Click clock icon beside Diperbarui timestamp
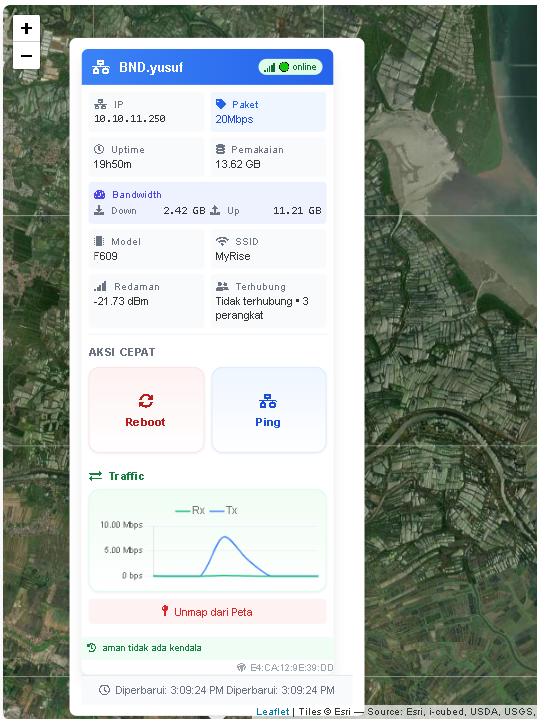Viewport: 537px width, 719px height. (x=105, y=690)
